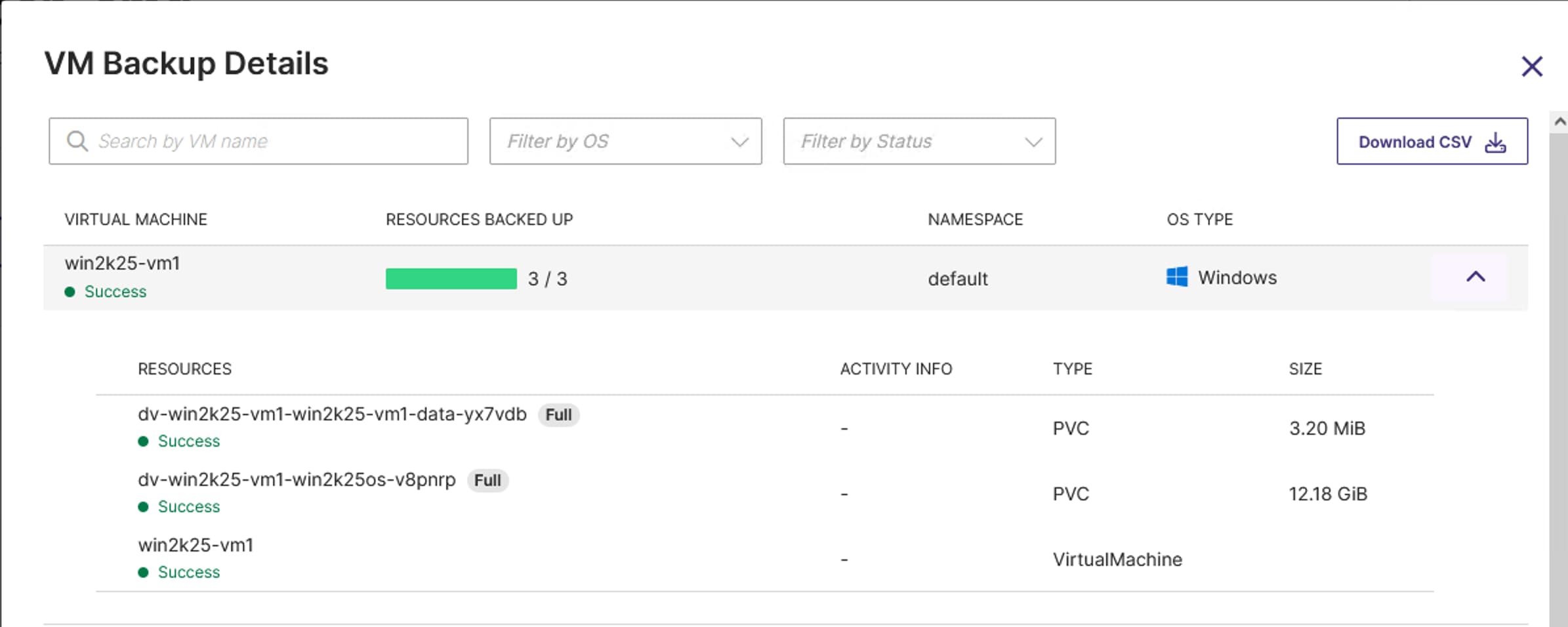The width and height of the screenshot is (1568, 627).
Task: Click the scrollbar up arrow
Action: pyautogui.click(x=1560, y=121)
